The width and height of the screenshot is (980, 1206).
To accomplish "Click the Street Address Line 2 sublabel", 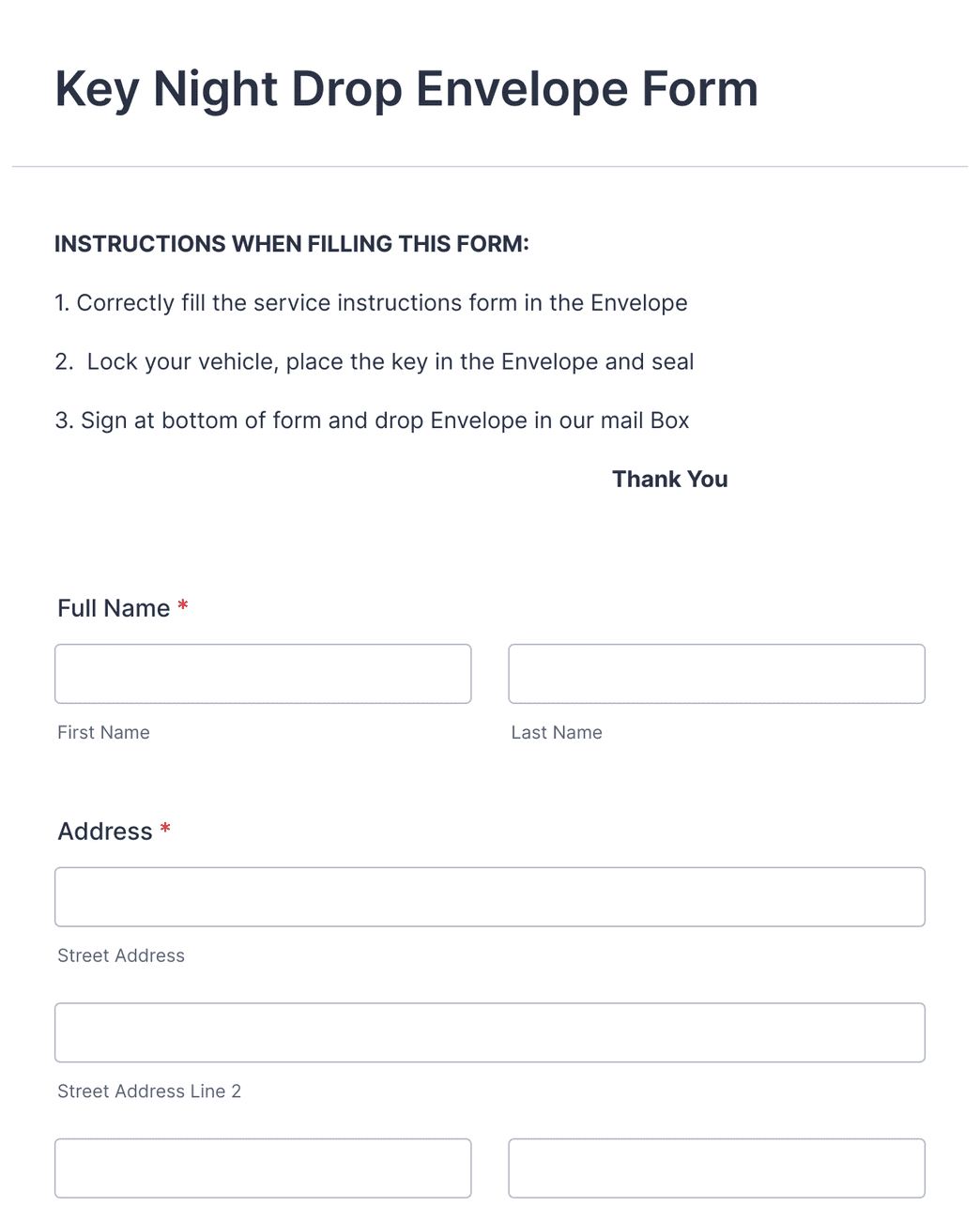I will (148, 1091).
